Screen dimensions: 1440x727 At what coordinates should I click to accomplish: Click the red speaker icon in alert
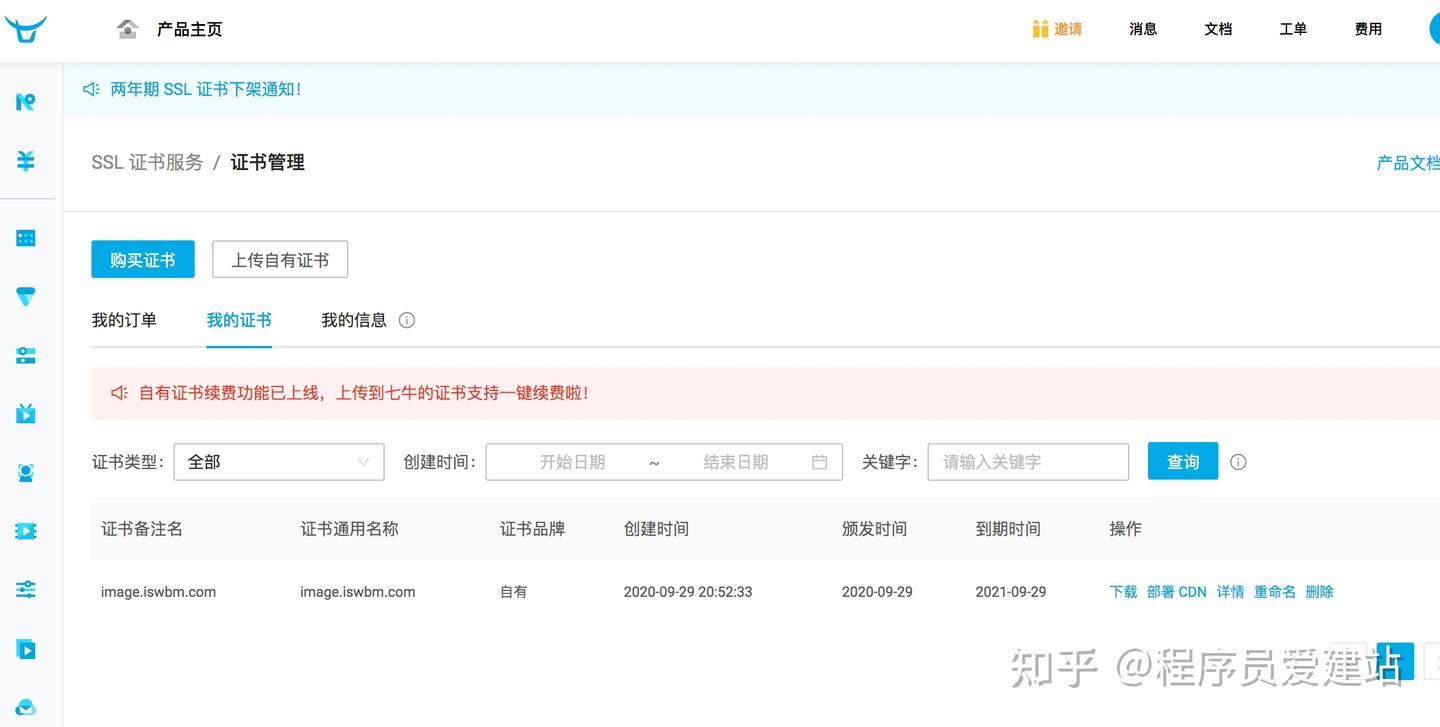tap(119, 393)
